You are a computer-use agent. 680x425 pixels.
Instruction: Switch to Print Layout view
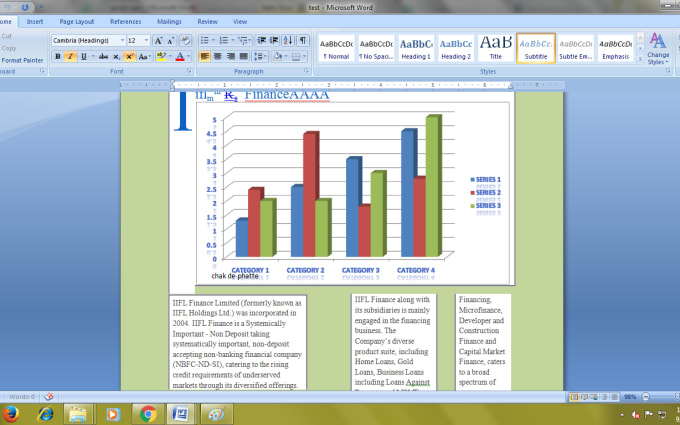[x=574, y=397]
